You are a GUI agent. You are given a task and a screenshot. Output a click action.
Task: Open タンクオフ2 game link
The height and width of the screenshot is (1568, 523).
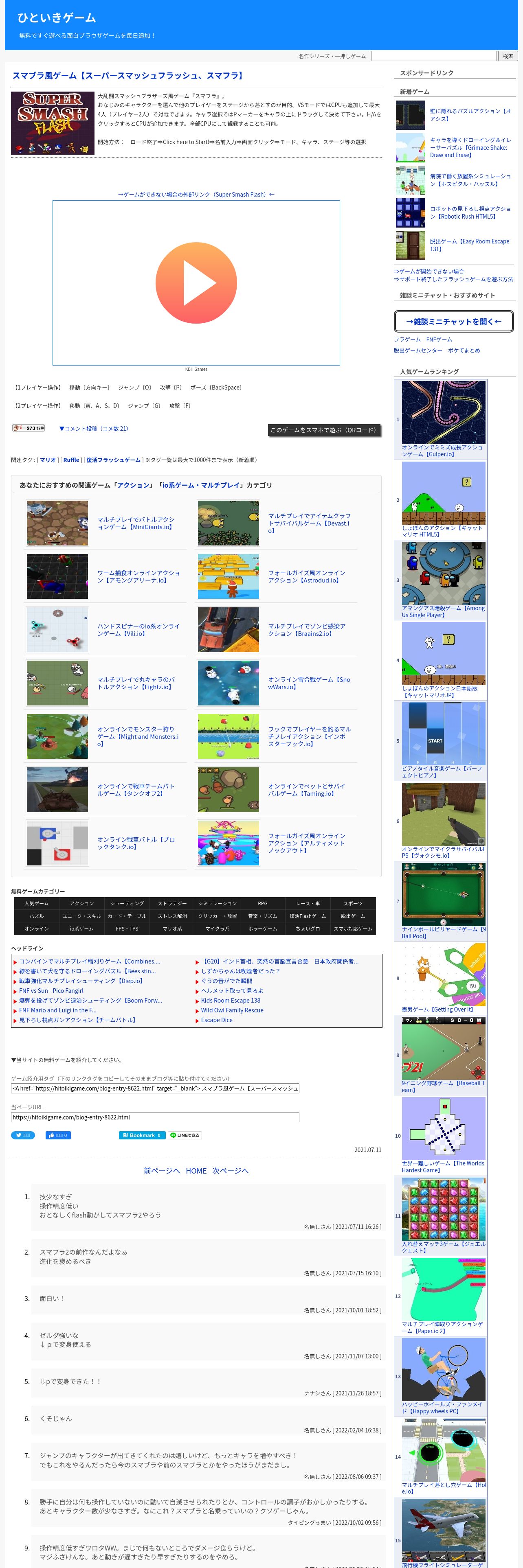136,789
